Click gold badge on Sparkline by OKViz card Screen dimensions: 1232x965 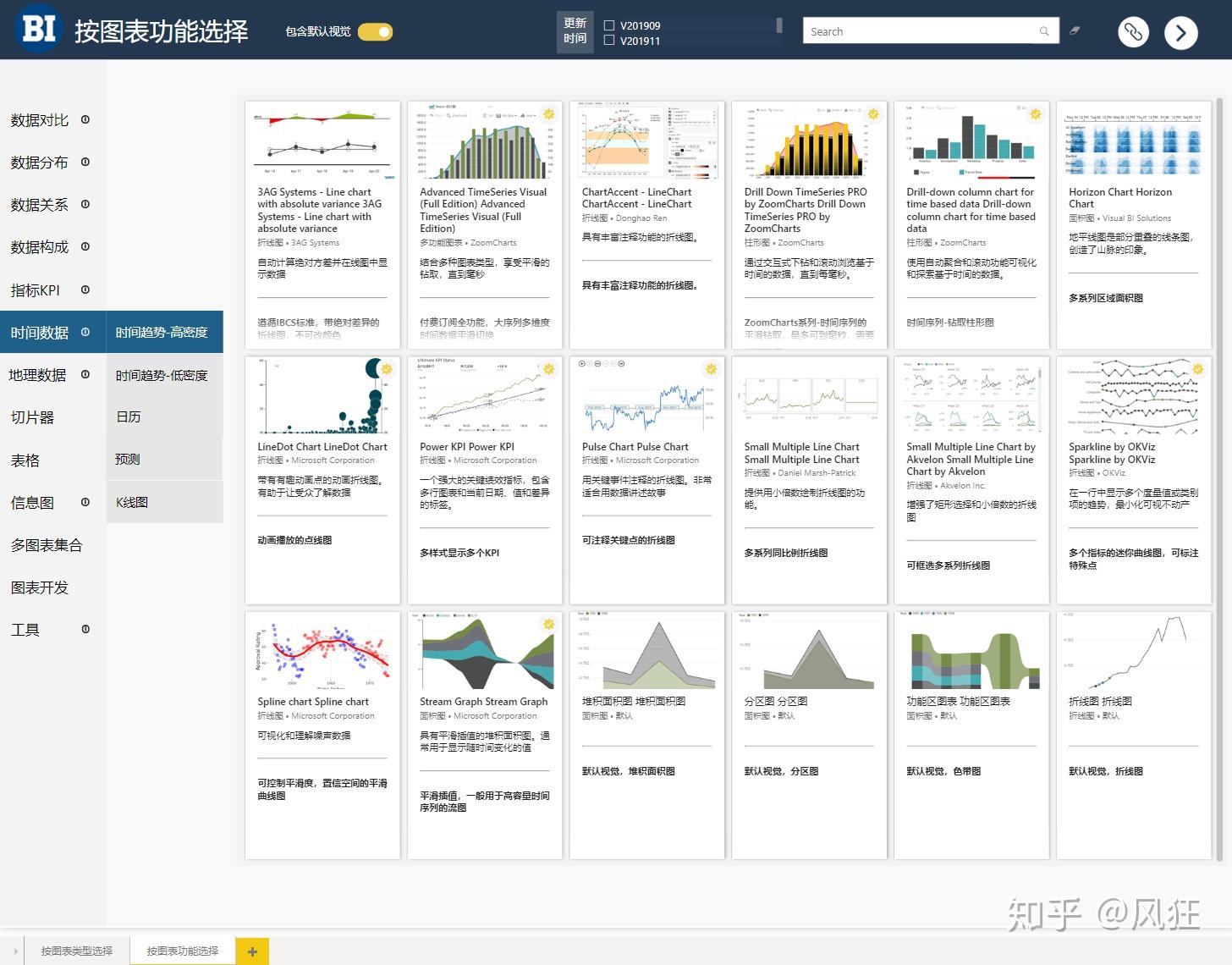pos(1197,369)
